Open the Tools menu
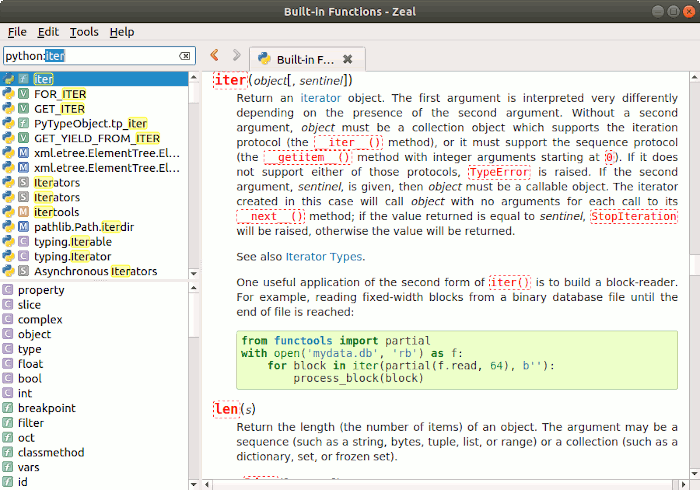This screenshot has height=490, width=700. point(84,32)
